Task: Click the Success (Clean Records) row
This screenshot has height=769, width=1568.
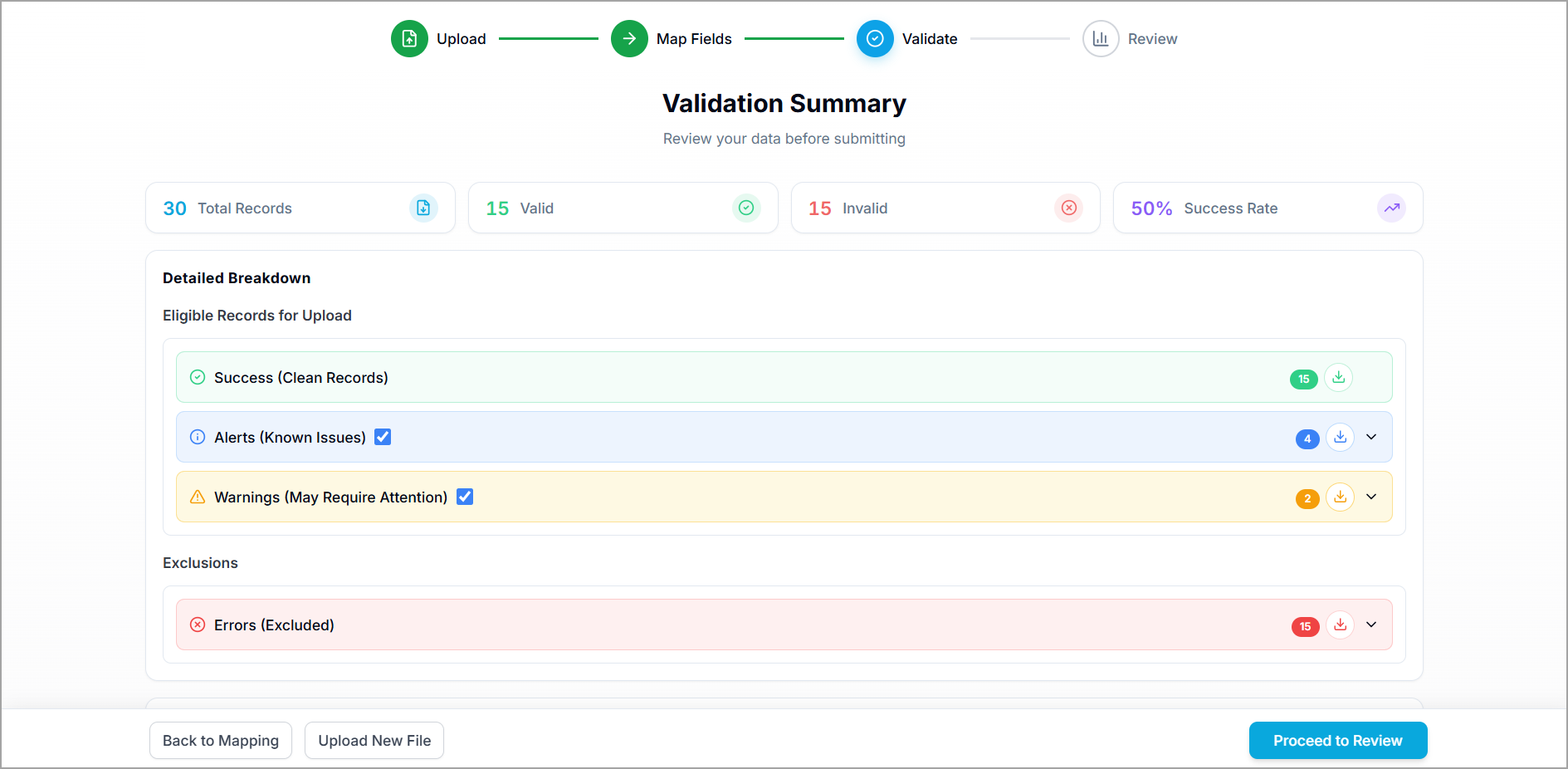Action: (664, 378)
